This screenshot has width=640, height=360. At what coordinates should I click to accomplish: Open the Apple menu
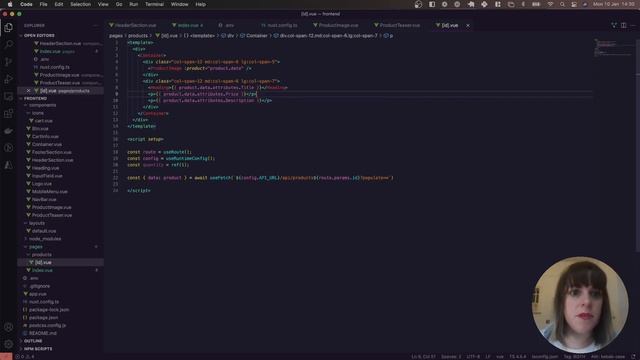coord(10,4)
